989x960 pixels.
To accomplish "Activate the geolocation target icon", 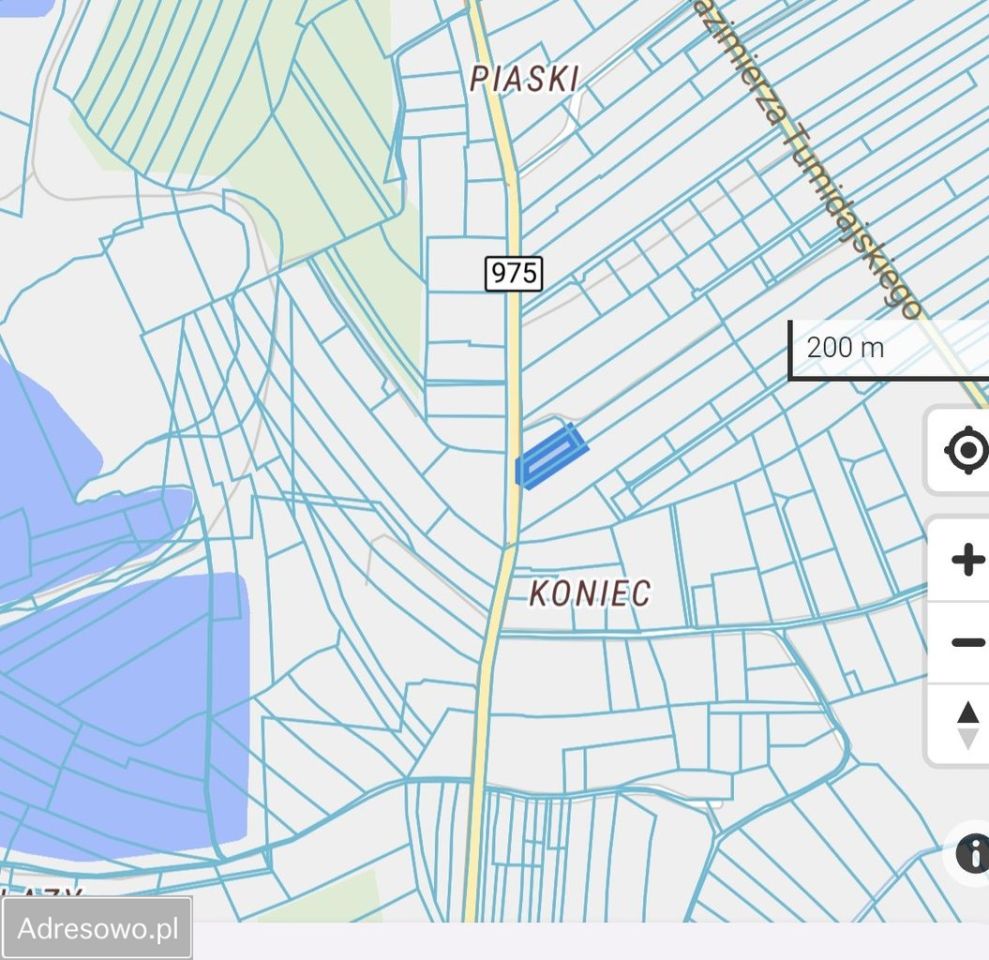I will coord(966,451).
